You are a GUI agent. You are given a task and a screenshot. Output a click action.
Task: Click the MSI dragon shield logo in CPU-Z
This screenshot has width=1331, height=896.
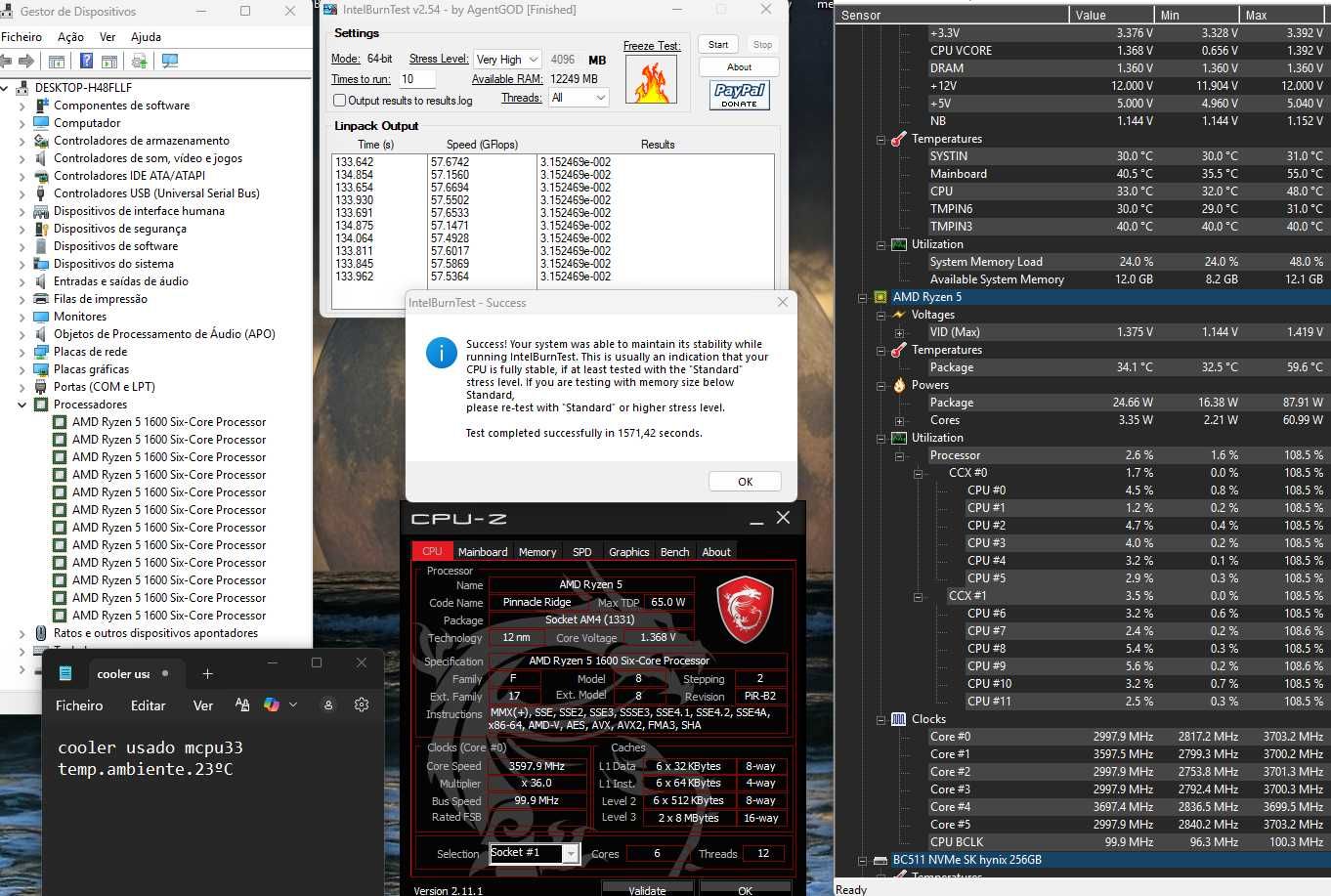tap(745, 610)
